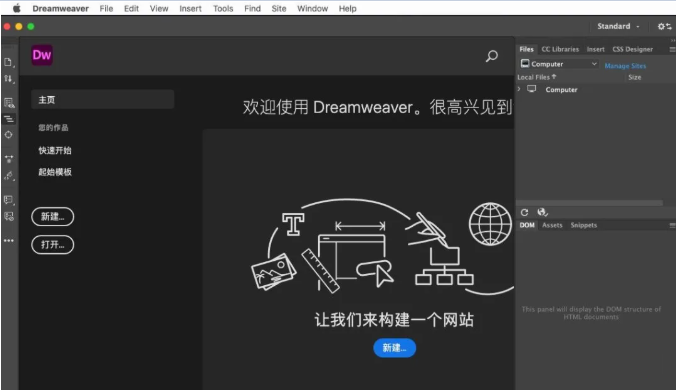This screenshot has width=676, height=390.
Task: Open the Site menu
Action: click(279, 8)
